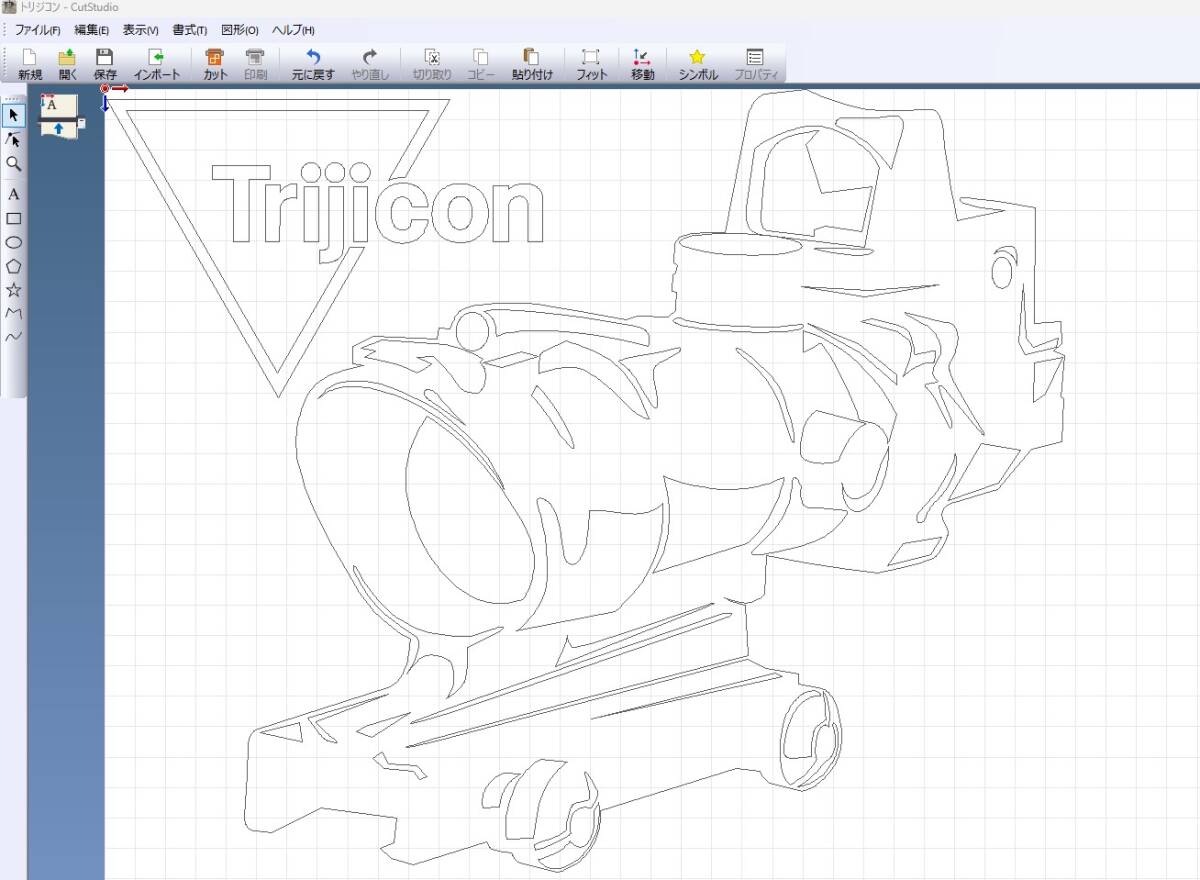1200x880 pixels.
Task: Open the 表示(V) menu
Action: click(141, 30)
